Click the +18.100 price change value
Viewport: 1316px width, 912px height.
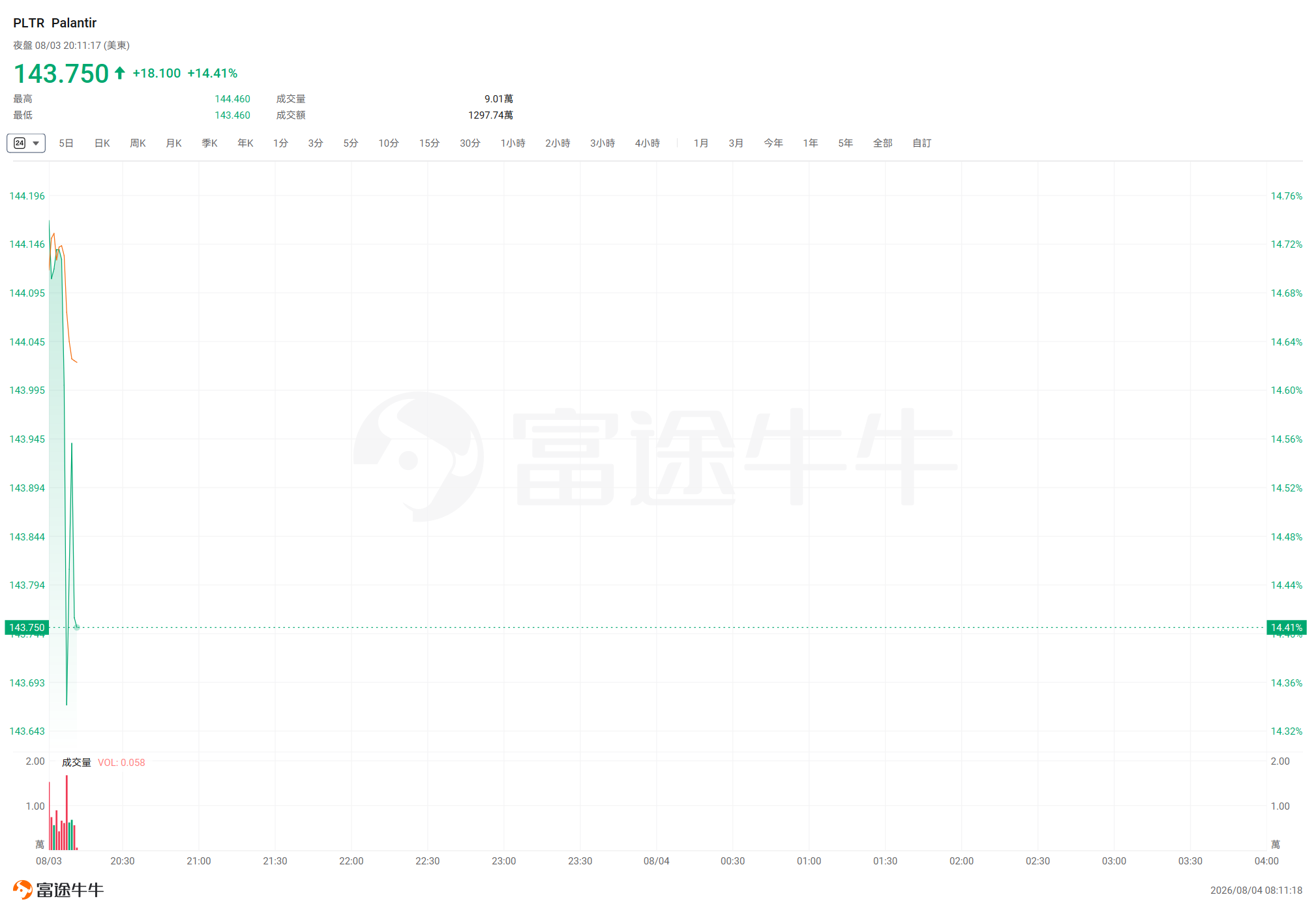click(x=157, y=74)
